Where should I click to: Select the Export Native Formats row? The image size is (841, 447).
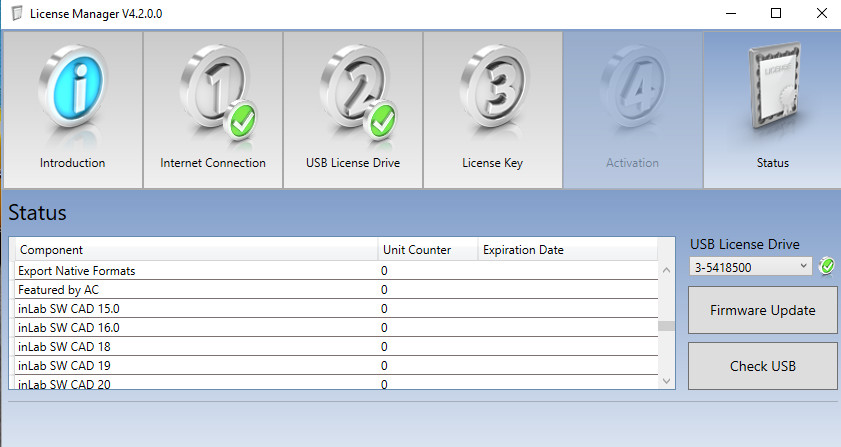pyautogui.click(x=336, y=270)
